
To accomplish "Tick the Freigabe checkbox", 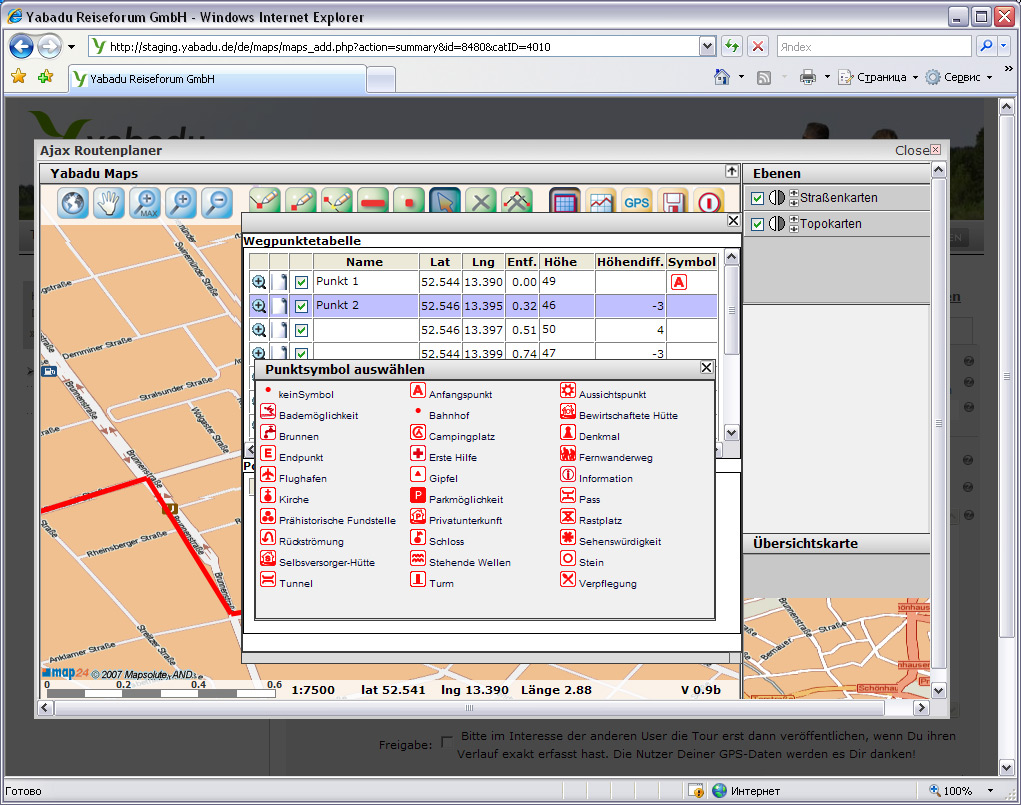I will [447, 742].
